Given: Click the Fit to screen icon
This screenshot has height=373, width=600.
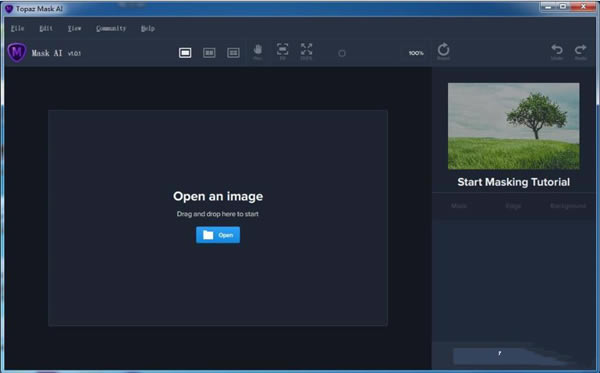Looking at the screenshot, I should (282, 51).
